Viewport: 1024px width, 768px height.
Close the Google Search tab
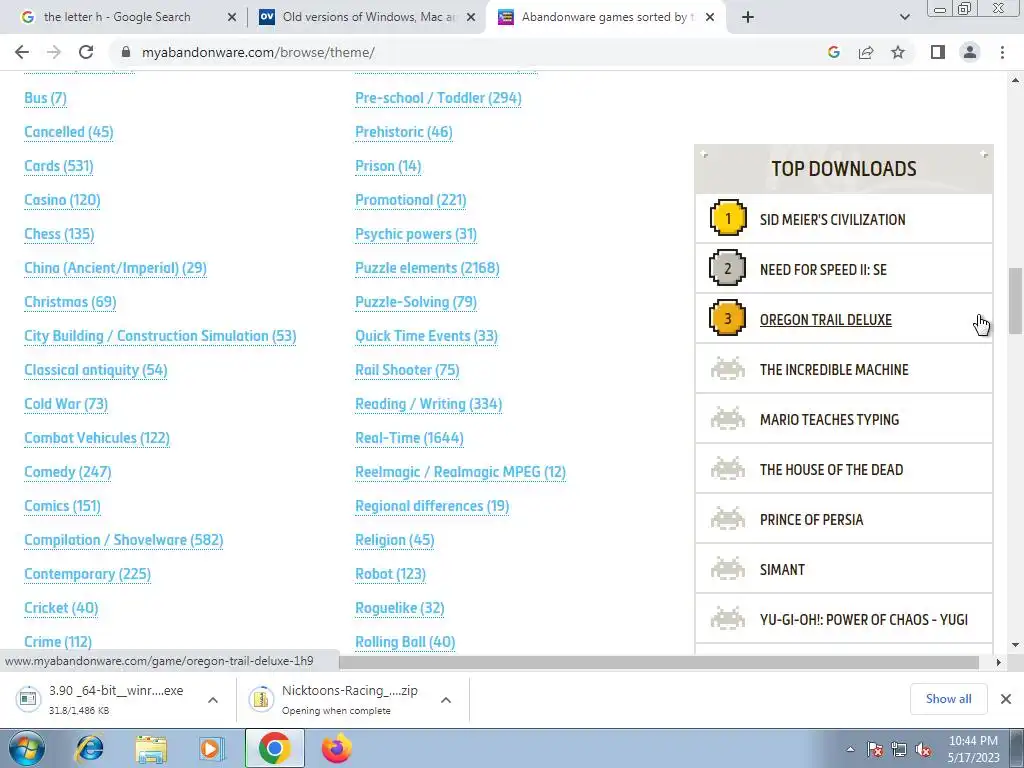point(231,17)
